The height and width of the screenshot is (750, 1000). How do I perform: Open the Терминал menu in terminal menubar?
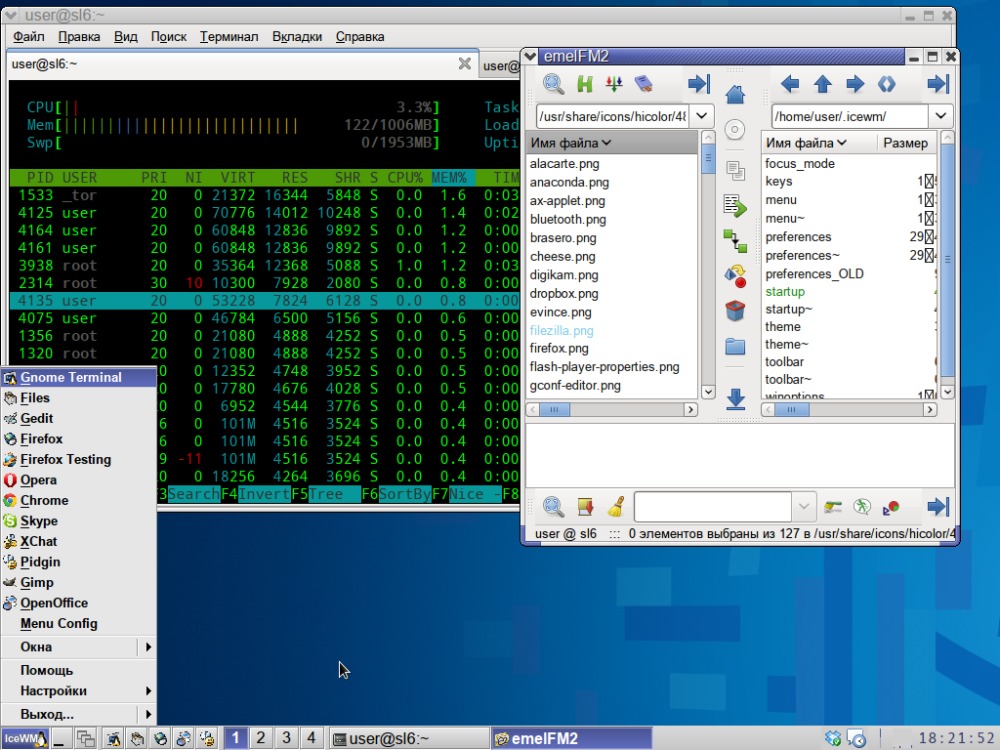pyautogui.click(x=228, y=36)
